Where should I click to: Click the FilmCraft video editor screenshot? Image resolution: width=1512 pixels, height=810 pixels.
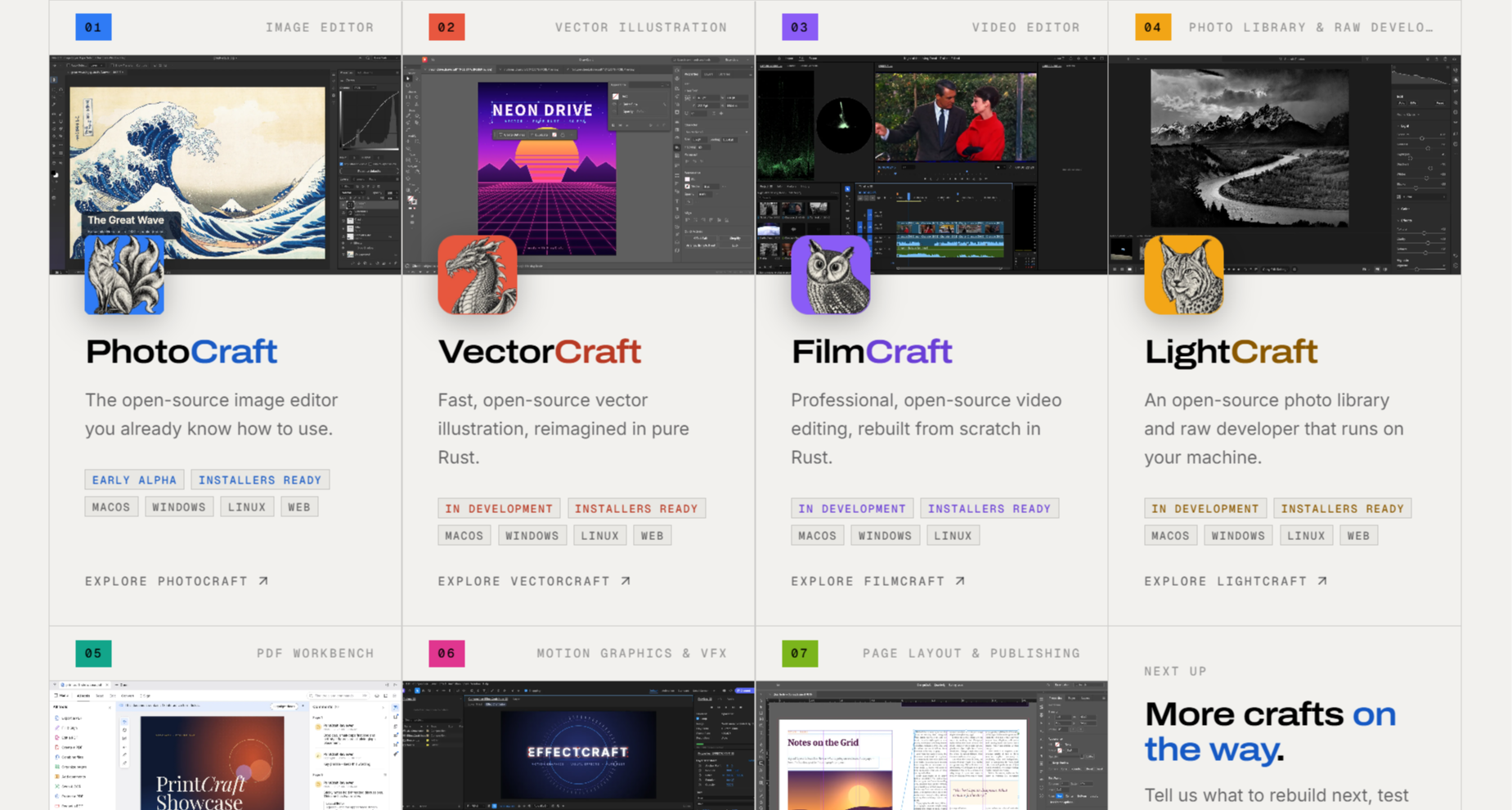click(x=931, y=164)
